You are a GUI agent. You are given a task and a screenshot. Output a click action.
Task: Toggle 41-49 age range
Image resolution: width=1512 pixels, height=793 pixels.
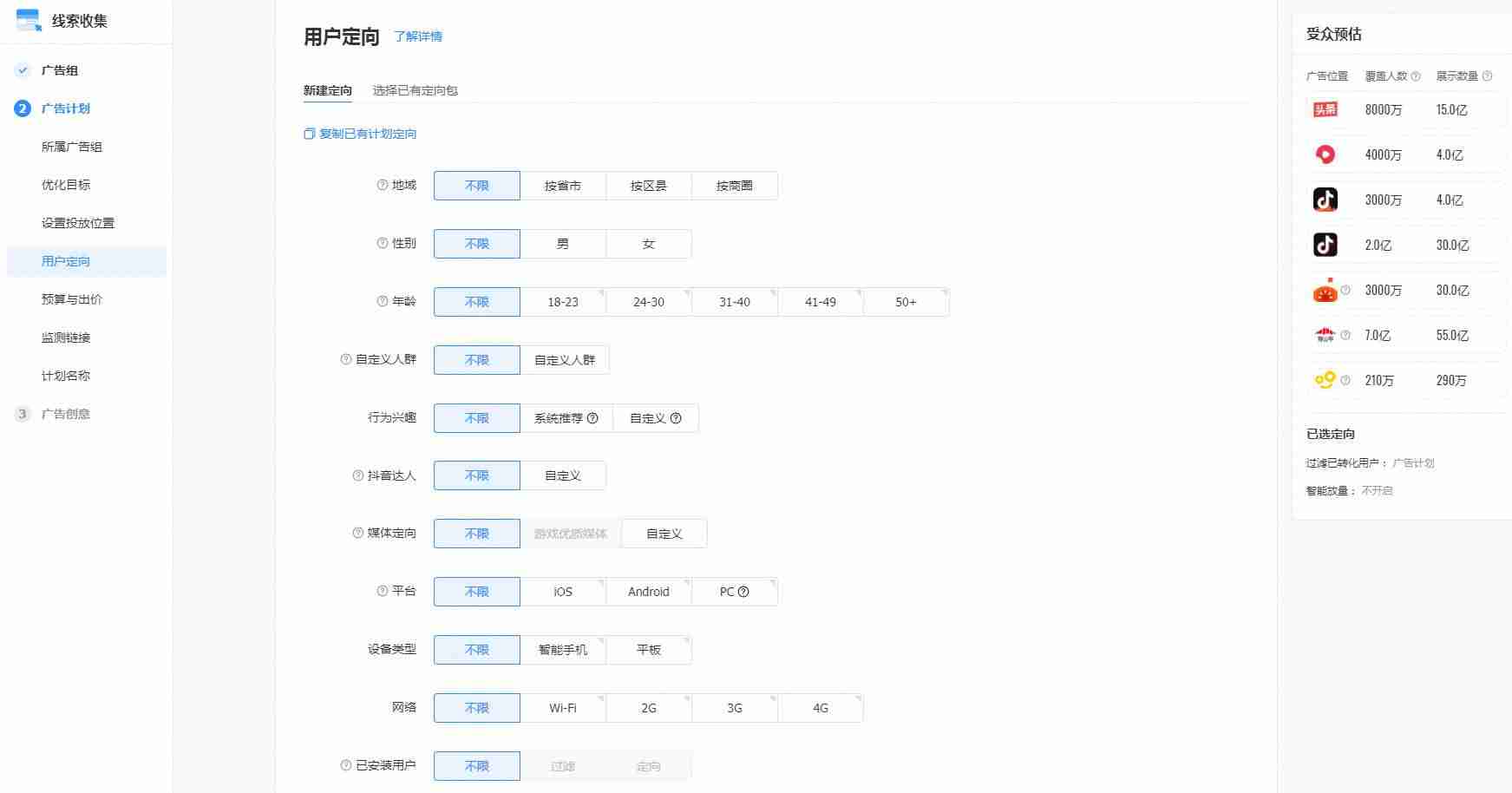coord(820,302)
